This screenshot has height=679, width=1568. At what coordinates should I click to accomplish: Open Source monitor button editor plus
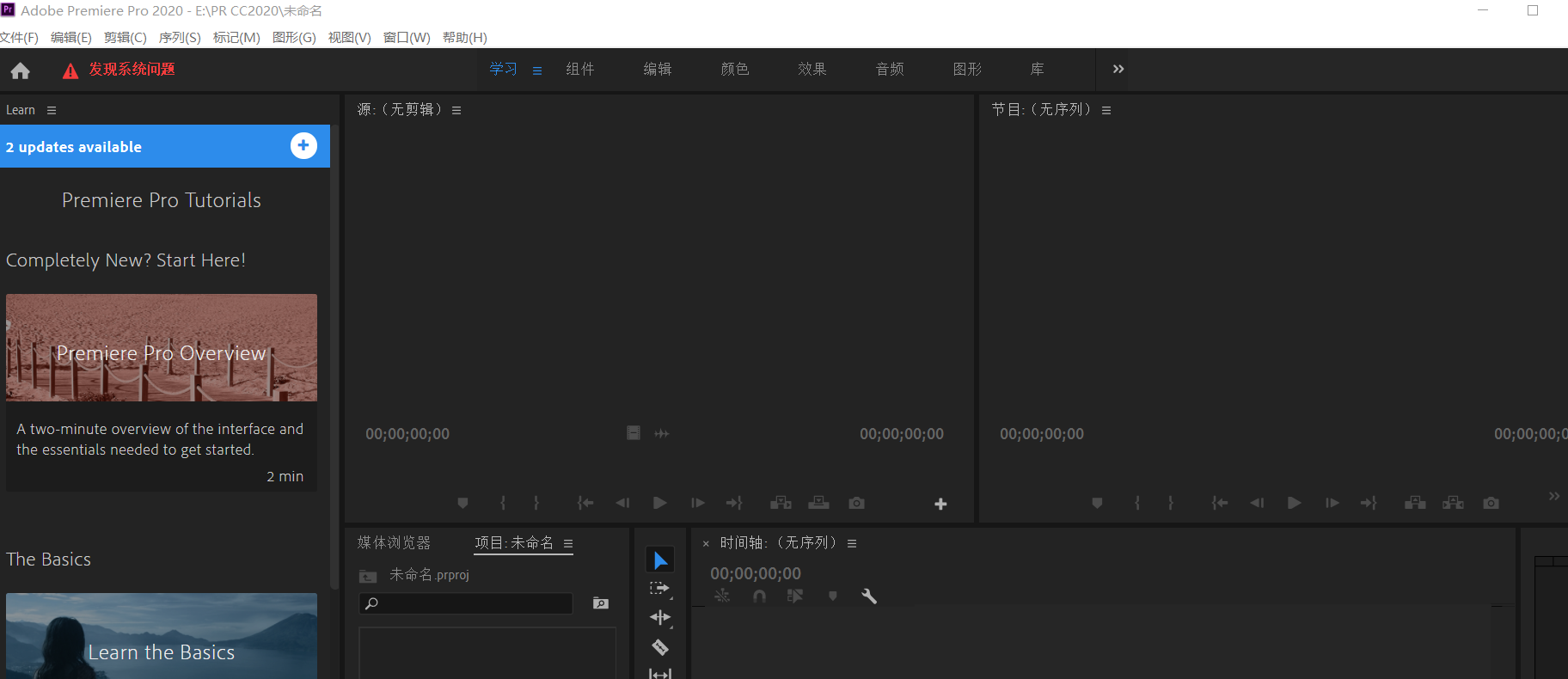(x=940, y=504)
